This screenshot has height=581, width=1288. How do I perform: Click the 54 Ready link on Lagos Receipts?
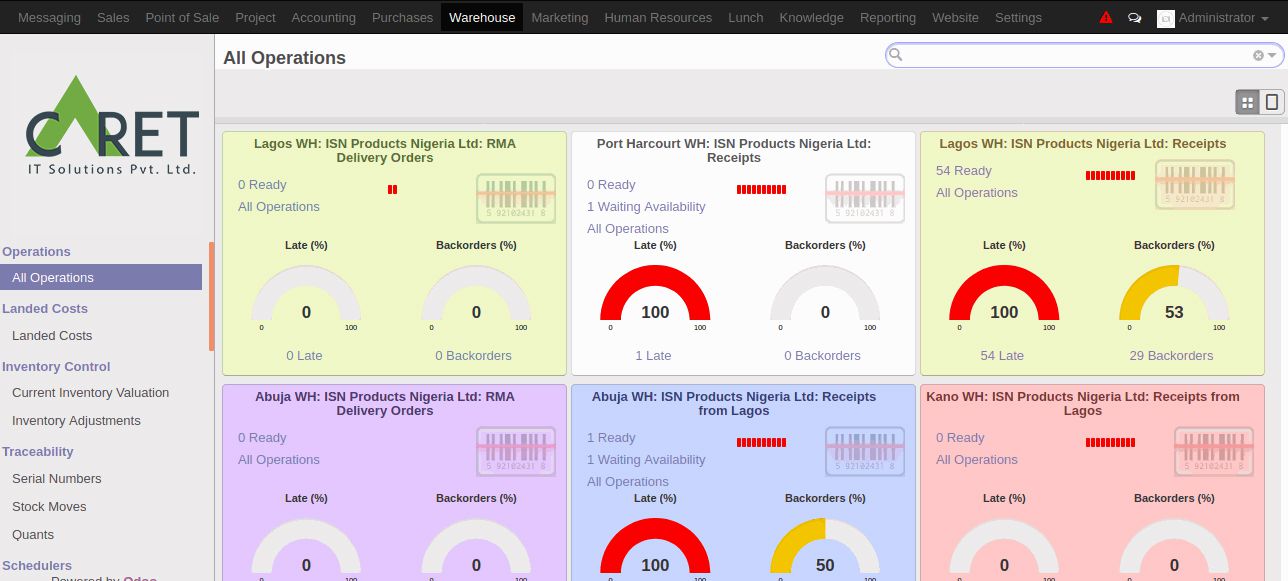[963, 171]
